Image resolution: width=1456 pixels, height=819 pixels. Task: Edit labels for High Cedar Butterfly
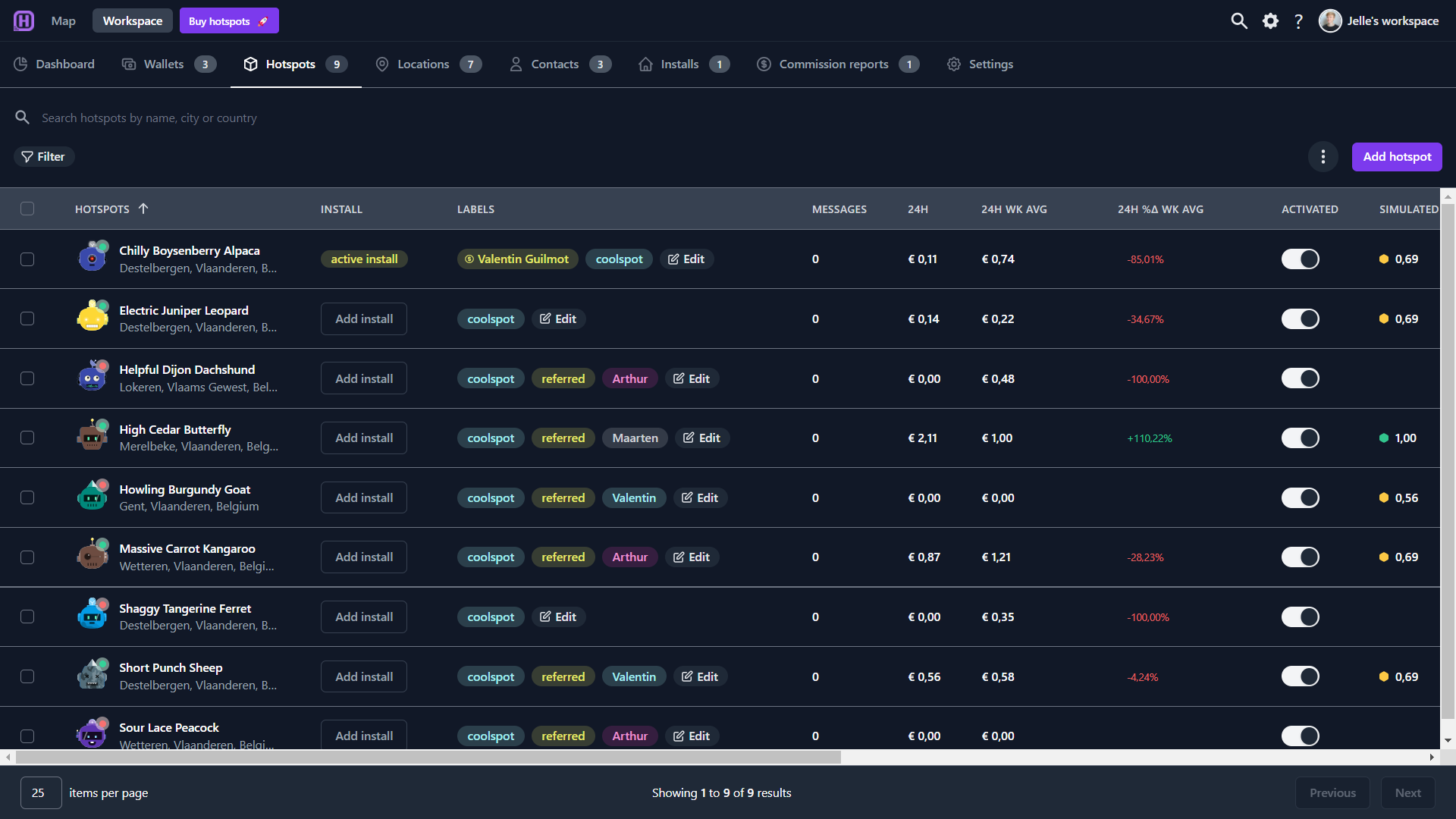[701, 438]
